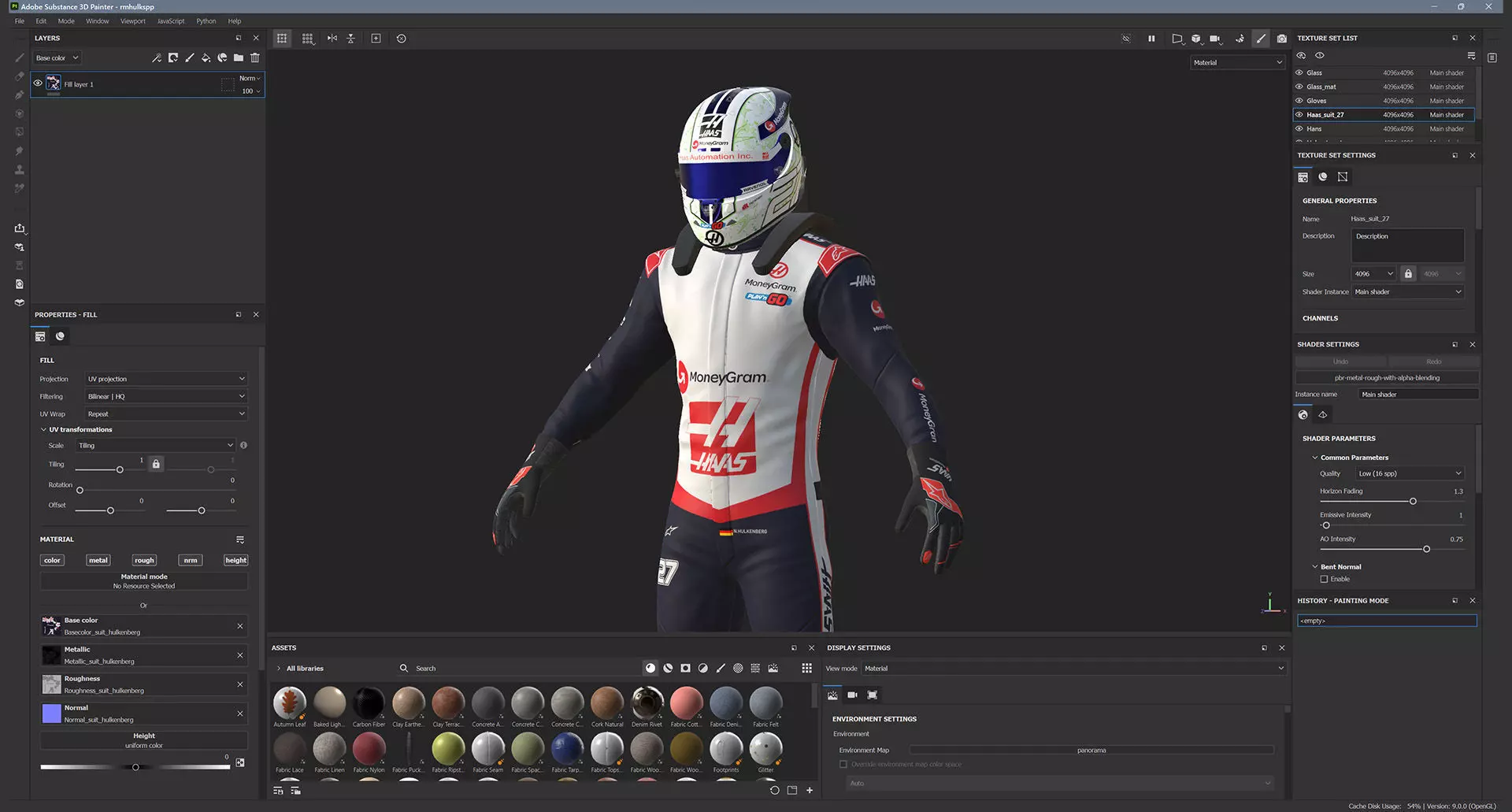Add a mask with the Layers mask icon
1512x812 pixels.
point(172,57)
